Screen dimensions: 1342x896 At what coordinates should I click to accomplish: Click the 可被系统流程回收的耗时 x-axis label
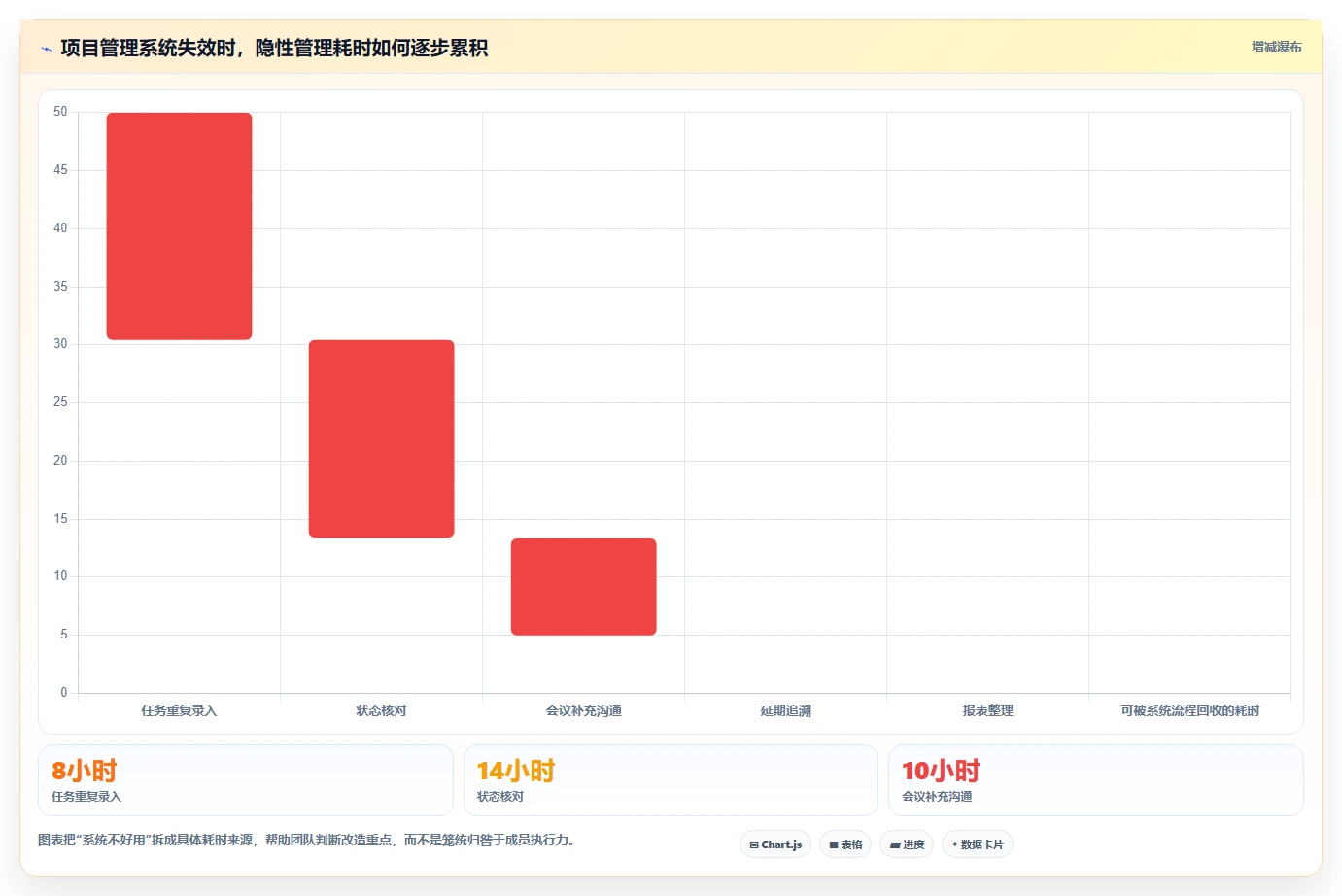coord(1189,710)
